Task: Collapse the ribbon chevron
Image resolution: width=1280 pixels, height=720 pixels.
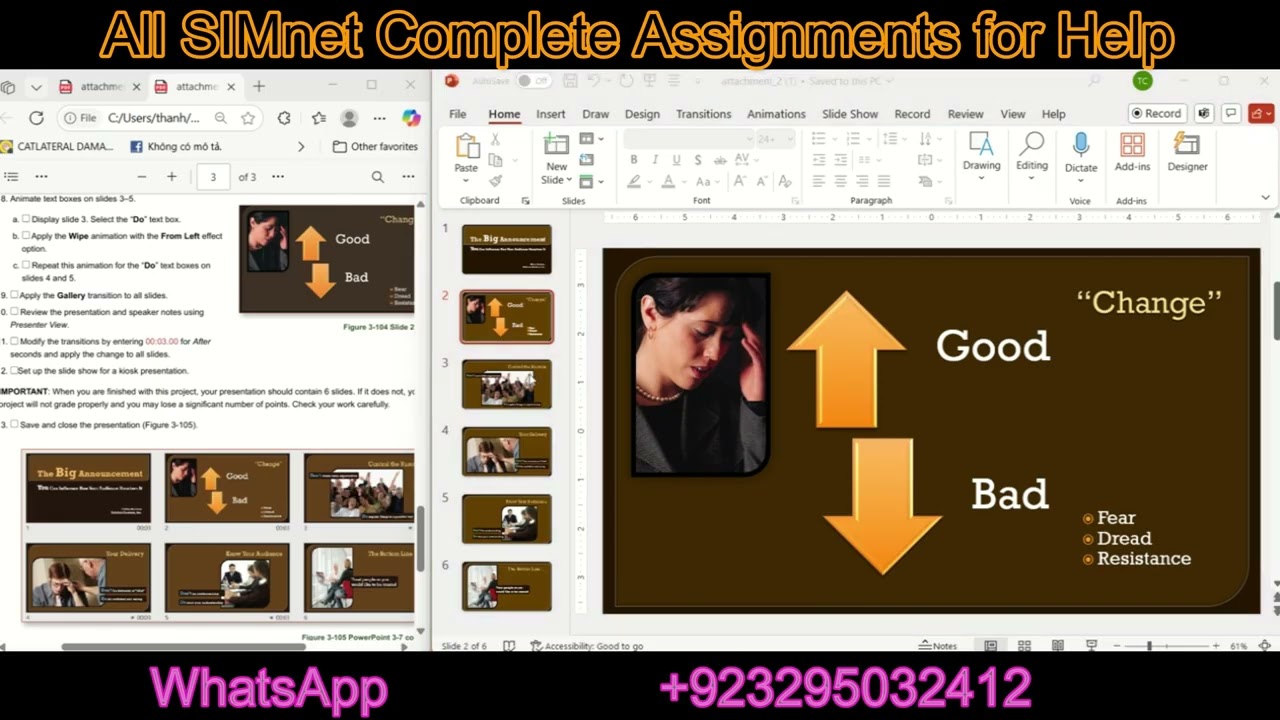Action: pos(1265,198)
